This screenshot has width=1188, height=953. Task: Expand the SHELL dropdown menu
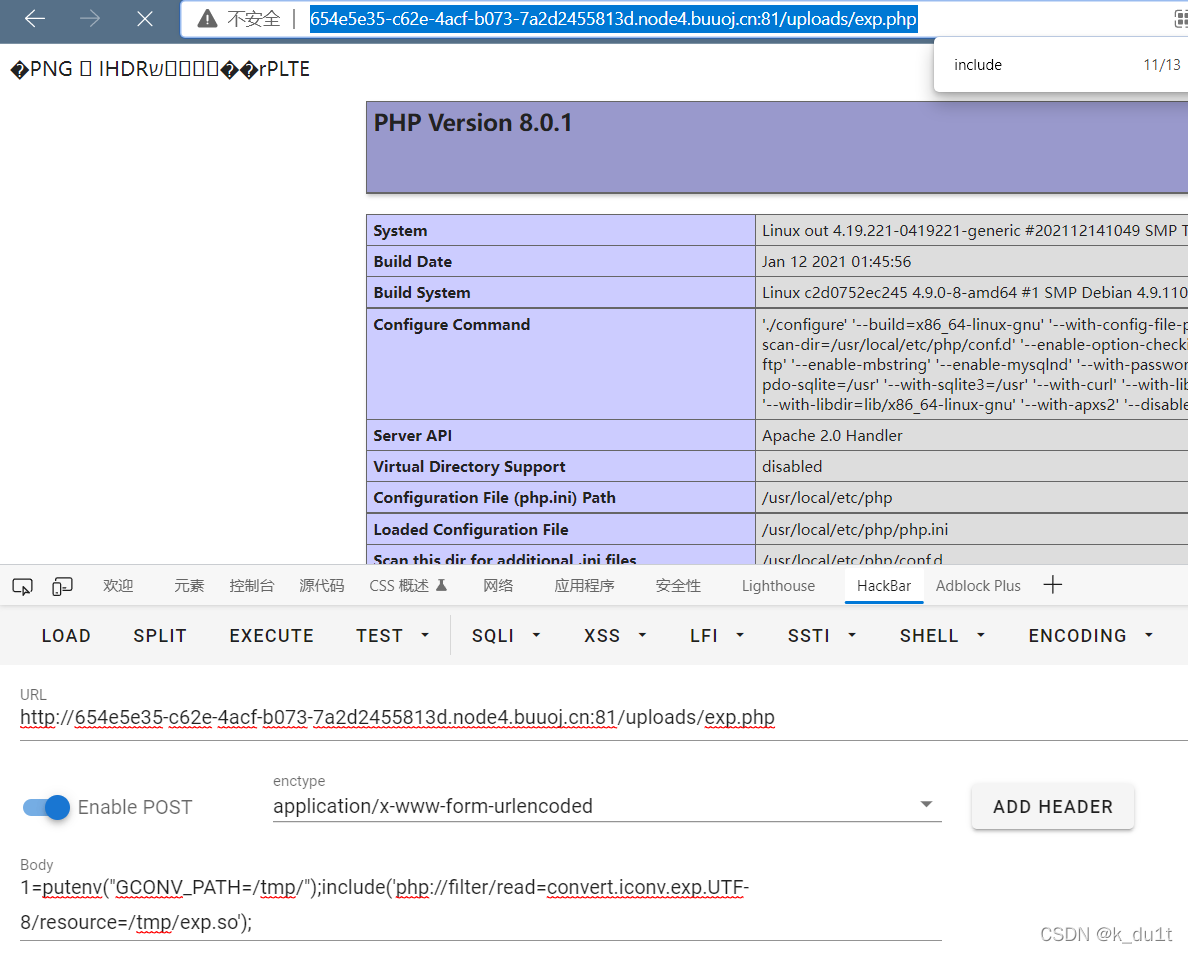coord(942,636)
